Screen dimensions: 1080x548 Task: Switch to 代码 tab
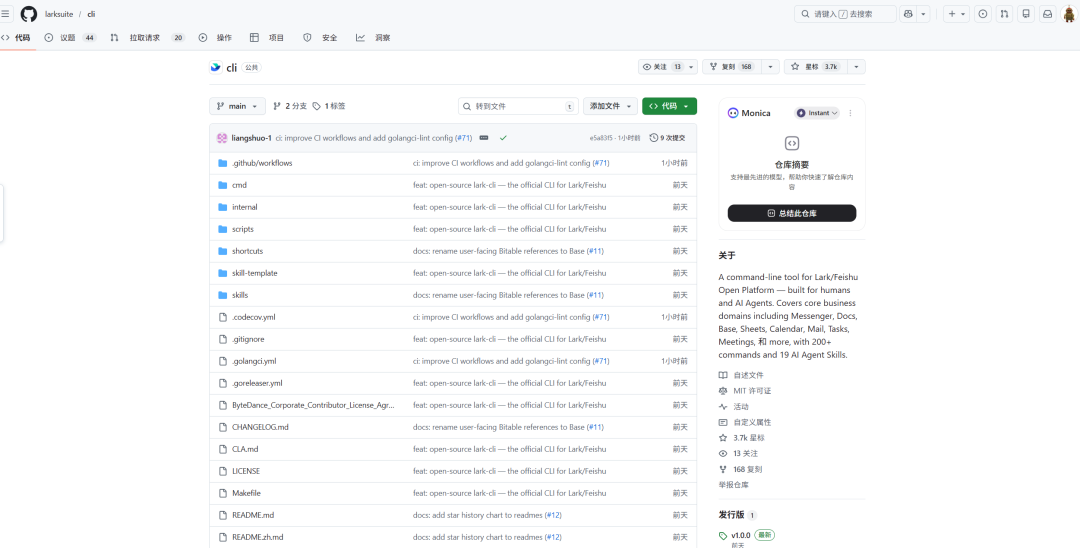coord(16,38)
